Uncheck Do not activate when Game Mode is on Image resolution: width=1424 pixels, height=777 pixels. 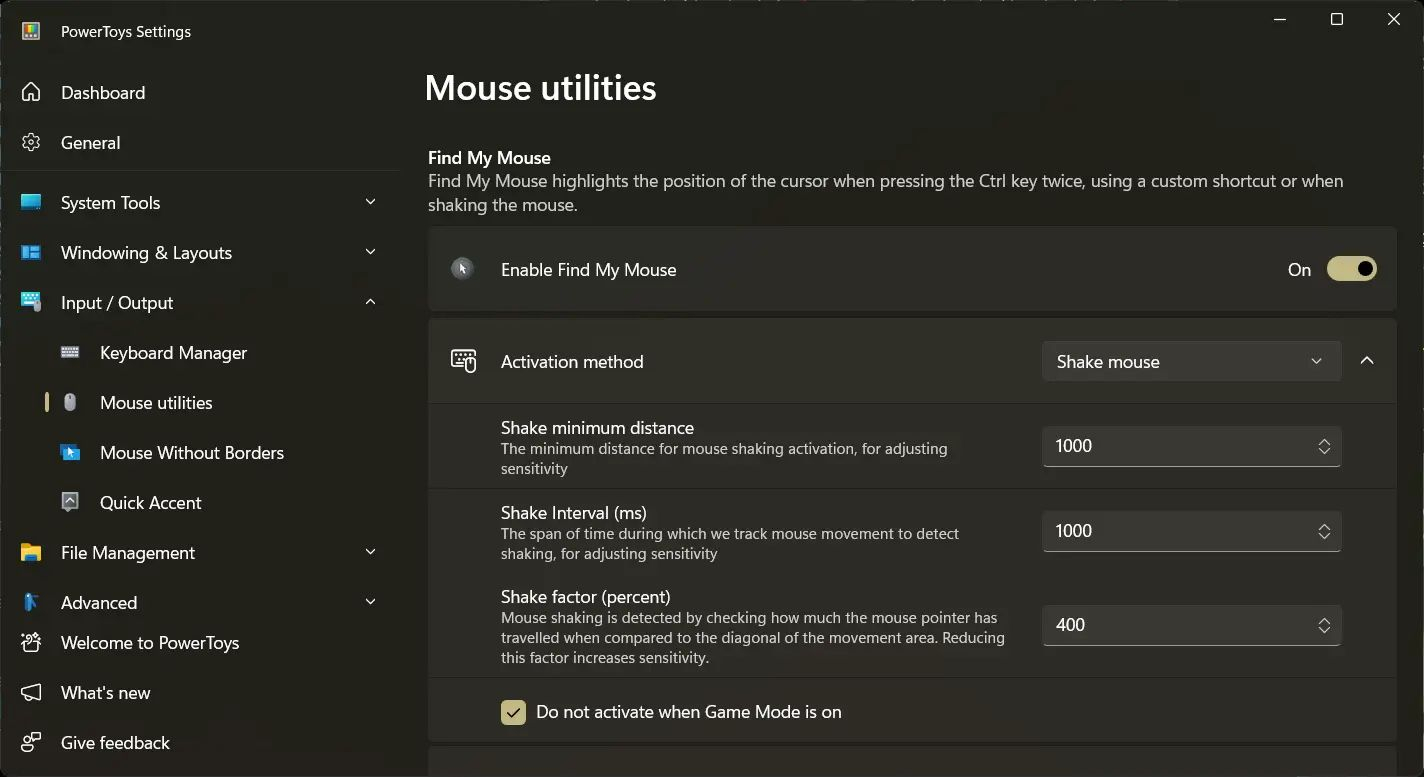pyautogui.click(x=513, y=712)
